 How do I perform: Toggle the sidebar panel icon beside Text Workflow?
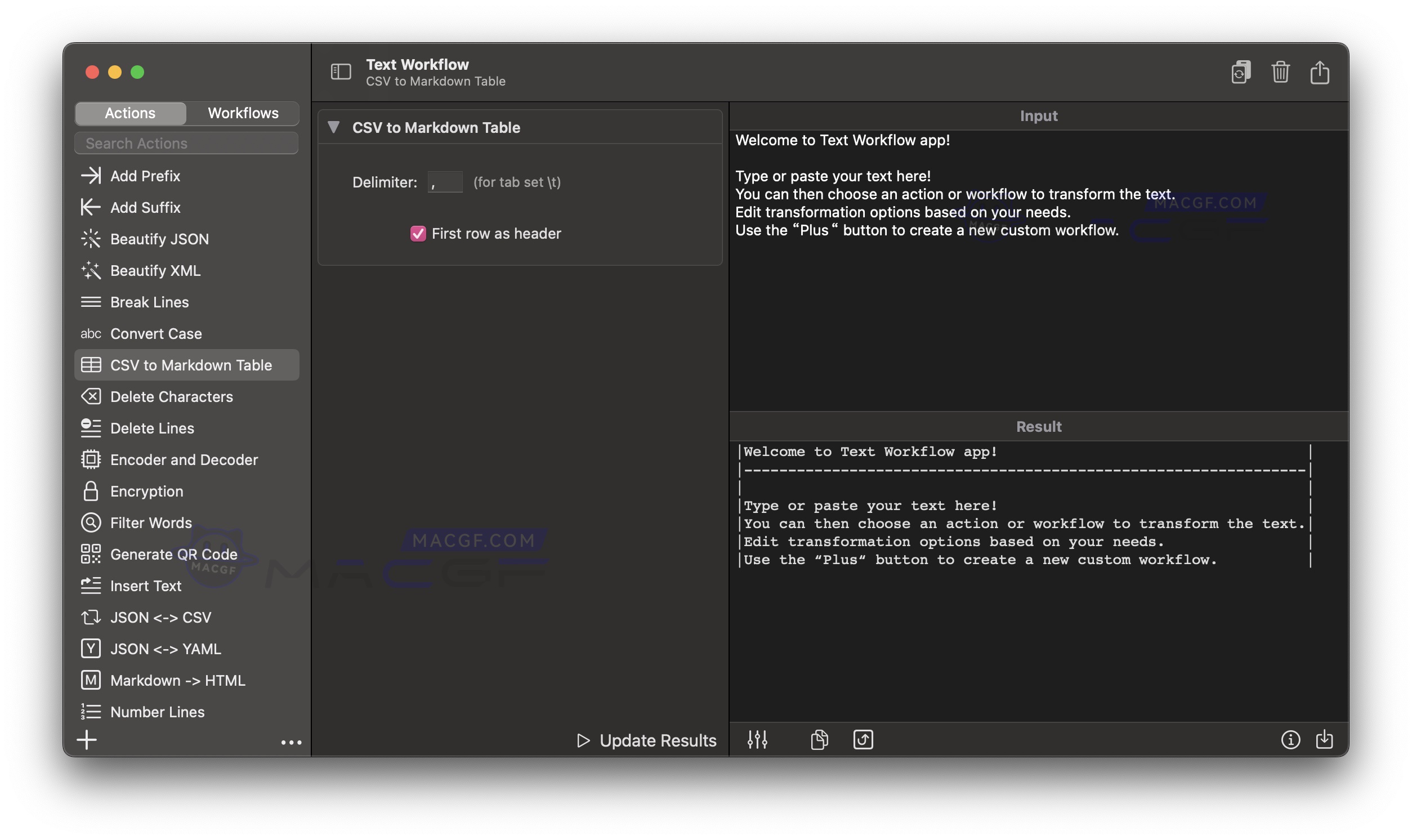coord(341,72)
